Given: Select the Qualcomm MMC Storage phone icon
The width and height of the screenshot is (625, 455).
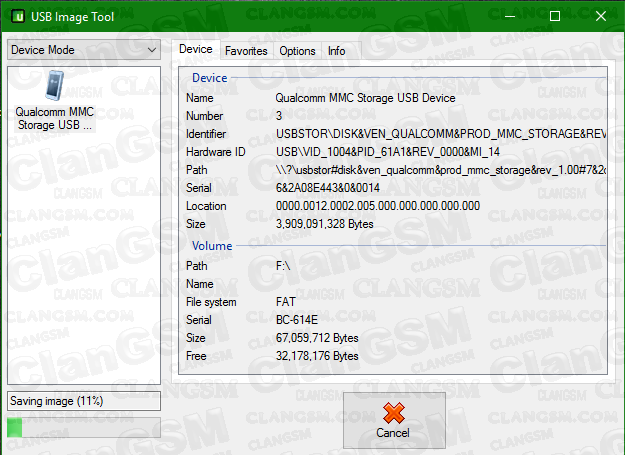Looking at the screenshot, I should (55, 85).
